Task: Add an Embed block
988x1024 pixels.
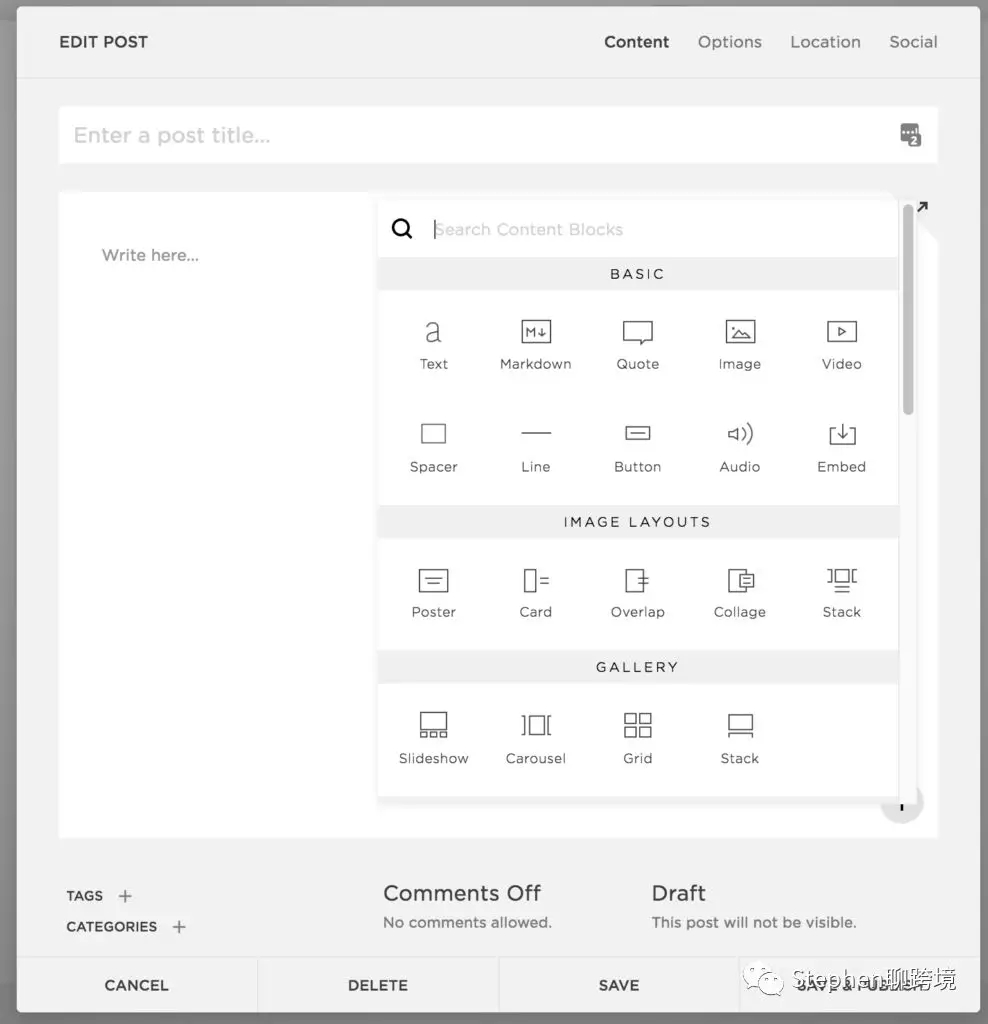Action: click(840, 443)
